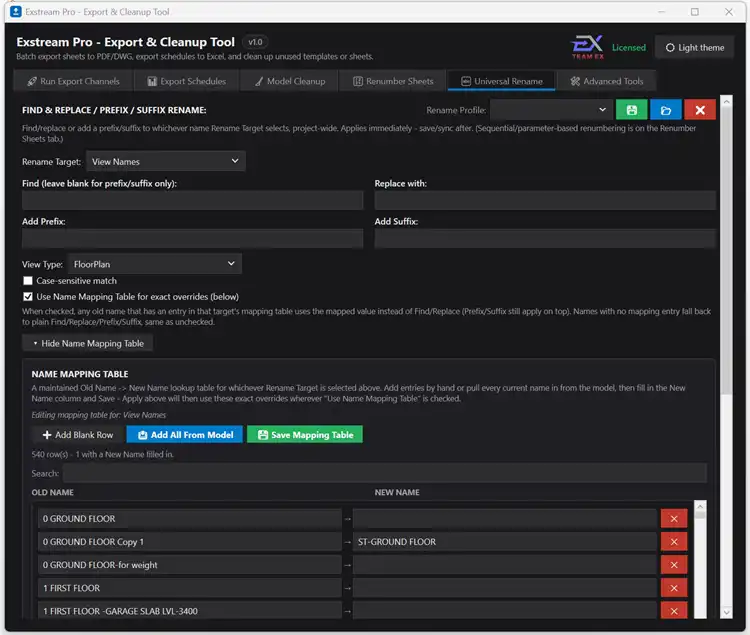This screenshot has height=635, width=750.
Task: Click Add Blank Row button
Action: click(78, 435)
